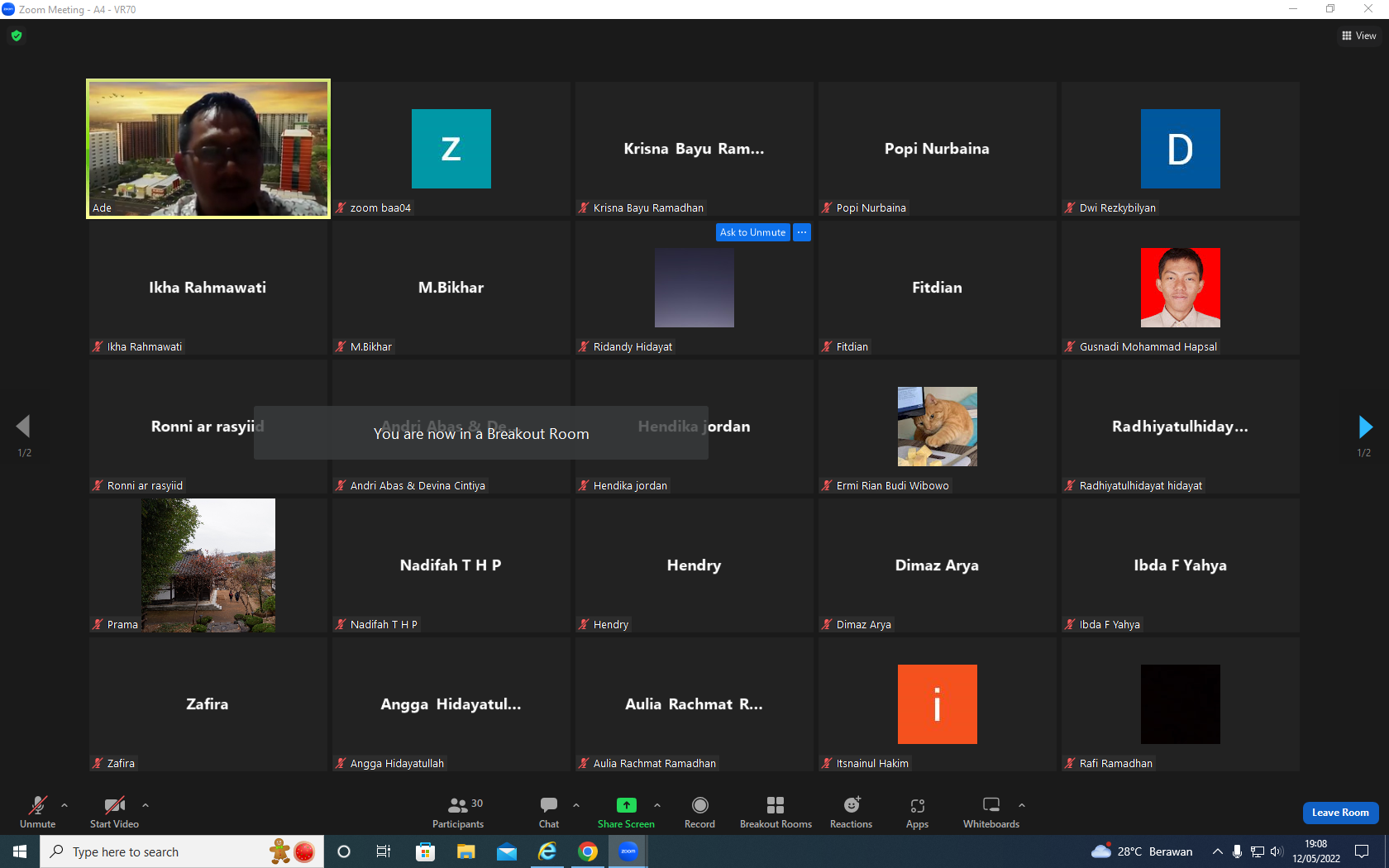Open Breakout Rooms management
1389x868 pixels.
point(776,813)
